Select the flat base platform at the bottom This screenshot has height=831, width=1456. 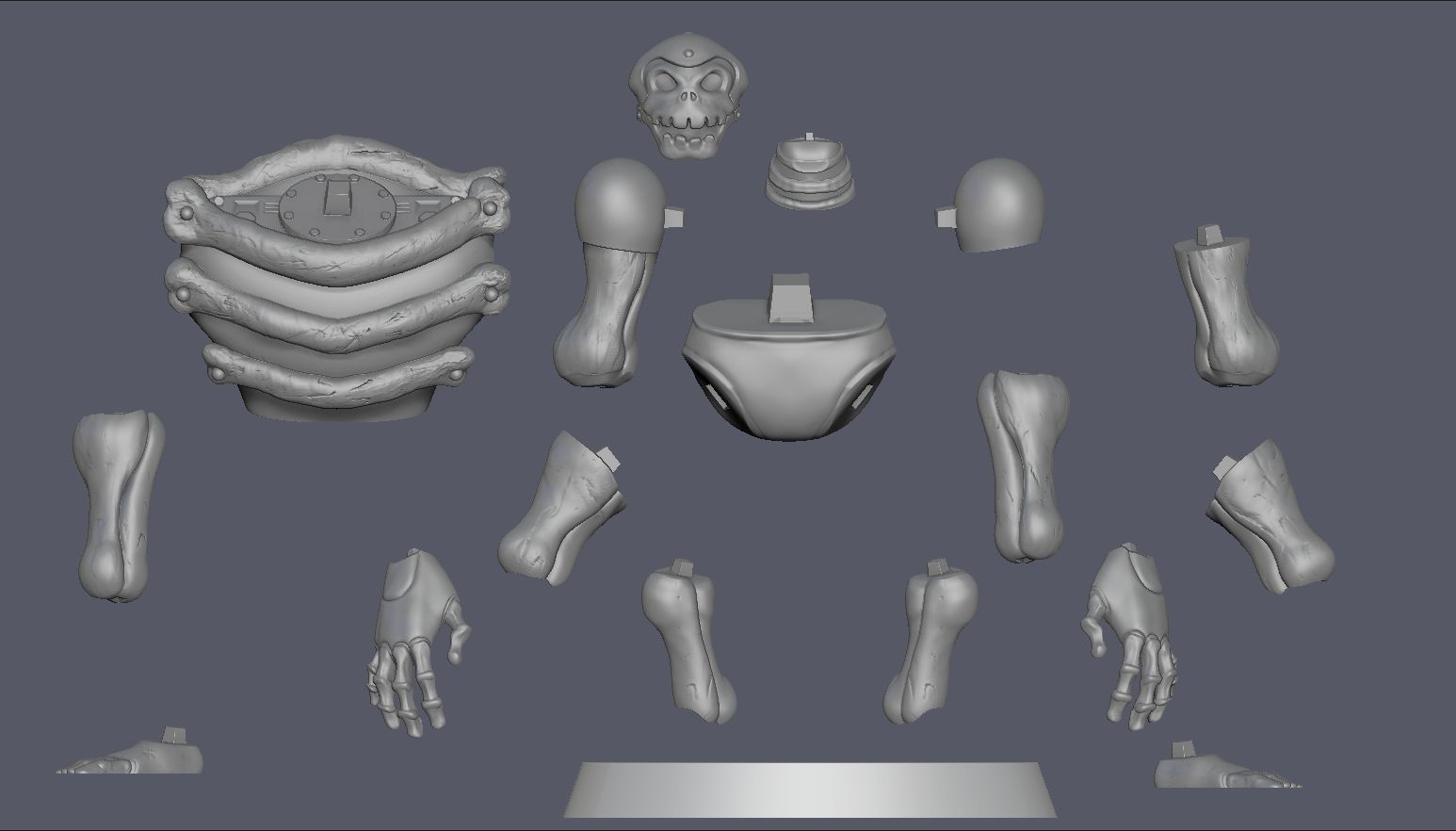(x=811, y=790)
